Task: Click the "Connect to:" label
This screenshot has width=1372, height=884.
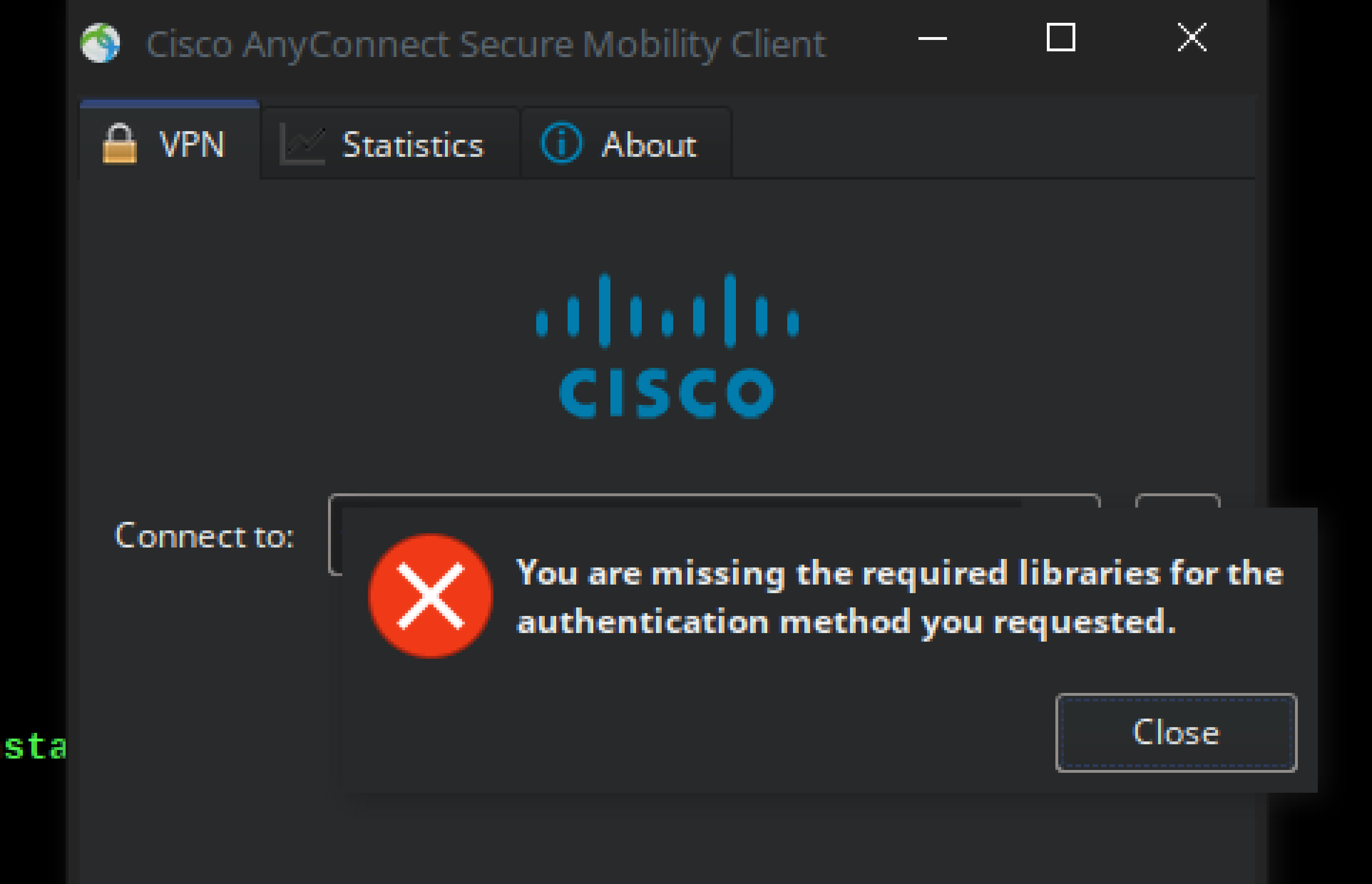Action: [x=204, y=536]
